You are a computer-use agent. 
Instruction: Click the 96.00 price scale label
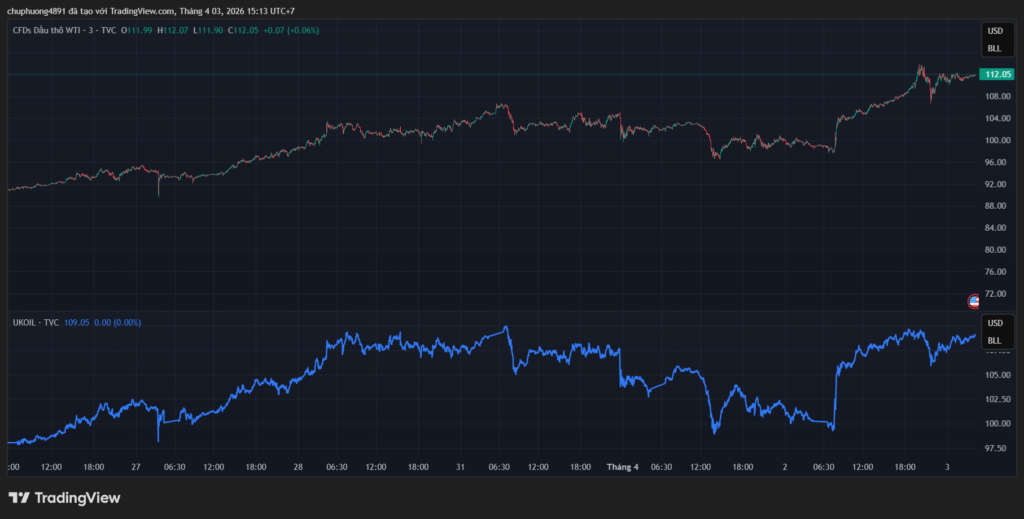coord(996,162)
